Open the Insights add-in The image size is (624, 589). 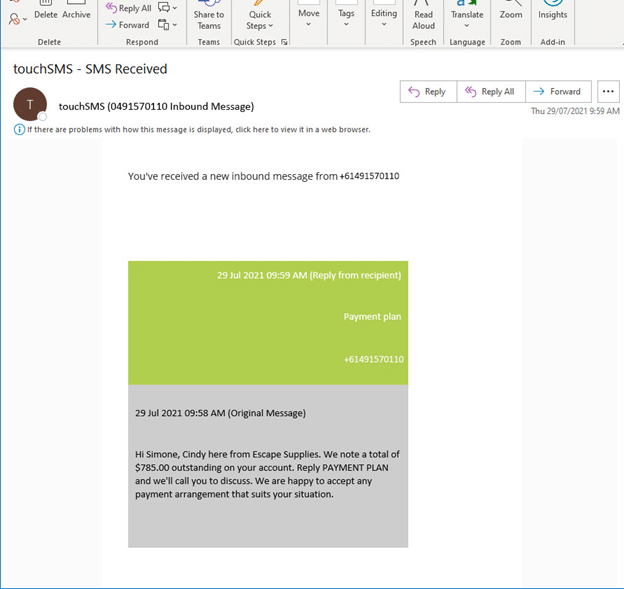click(x=552, y=14)
